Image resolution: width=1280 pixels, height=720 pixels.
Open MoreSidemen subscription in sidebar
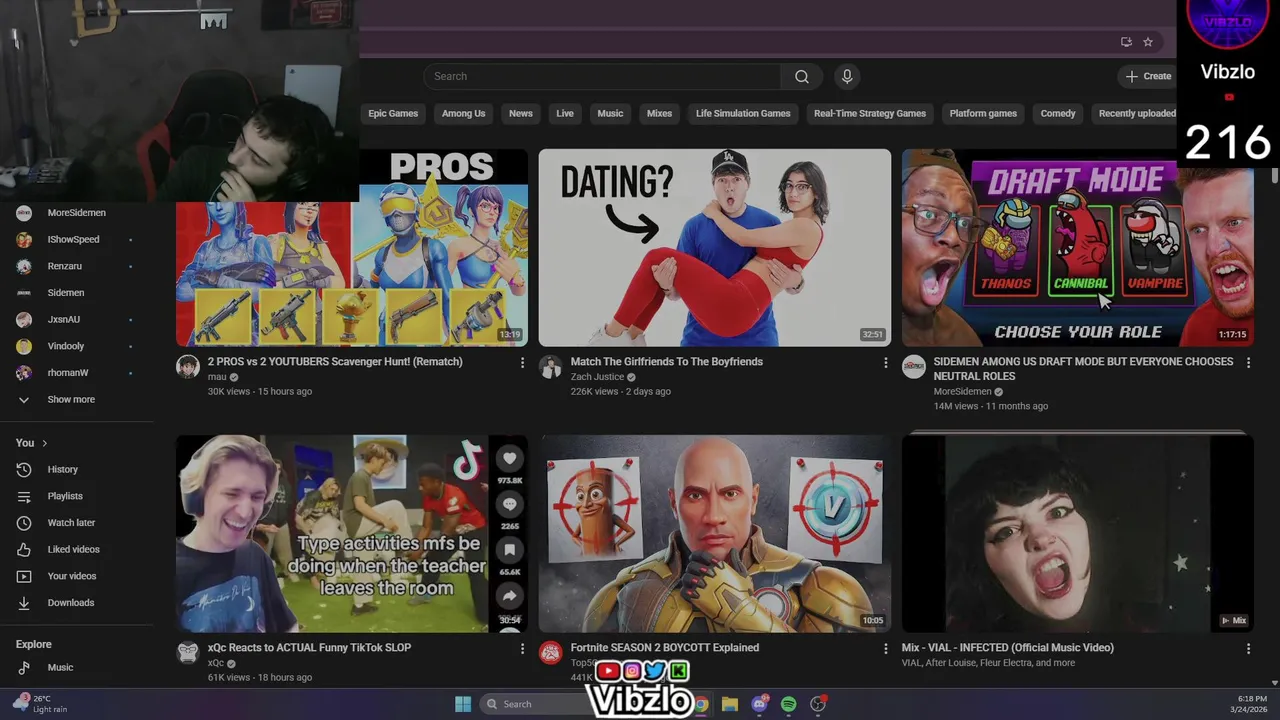[78, 213]
